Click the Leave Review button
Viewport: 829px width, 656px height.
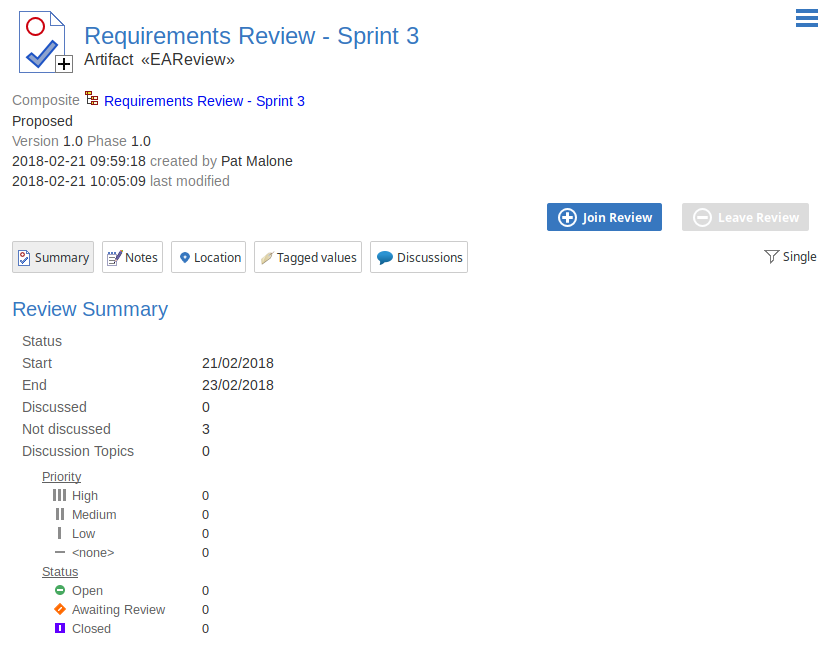pyautogui.click(x=745, y=217)
